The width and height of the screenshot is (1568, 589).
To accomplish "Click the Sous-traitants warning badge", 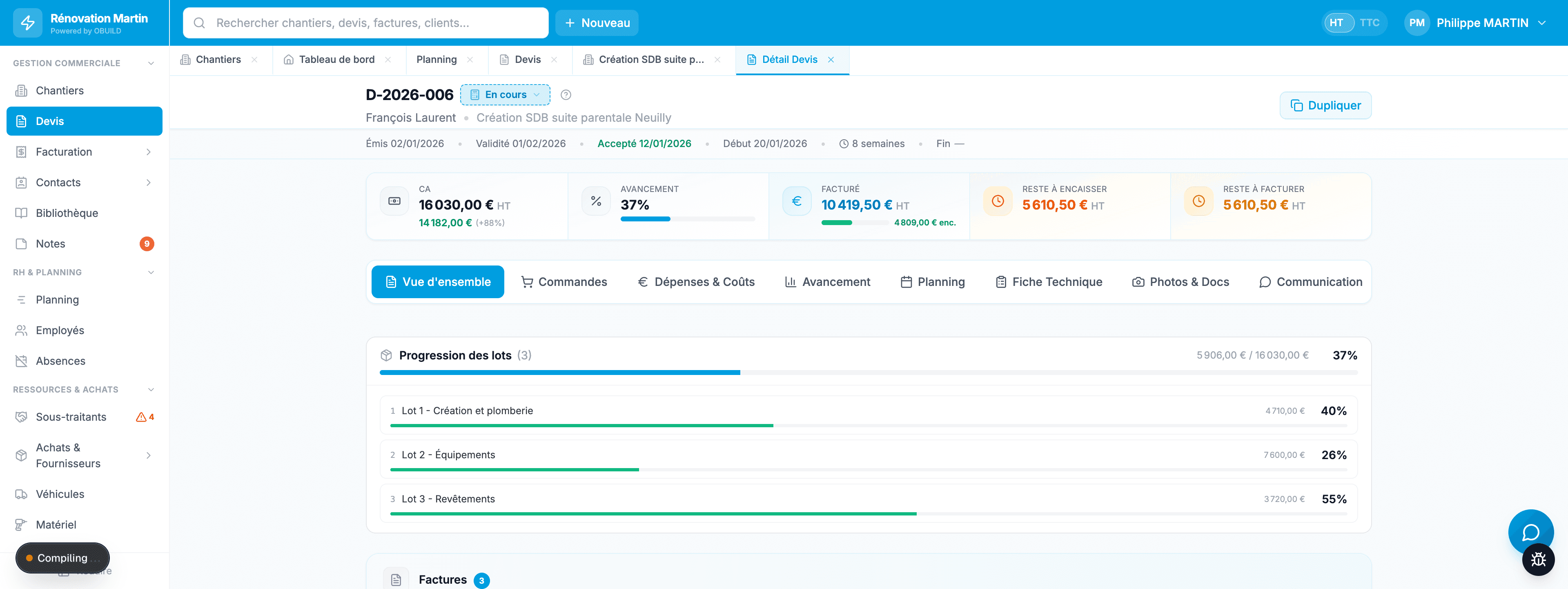I will [x=145, y=417].
